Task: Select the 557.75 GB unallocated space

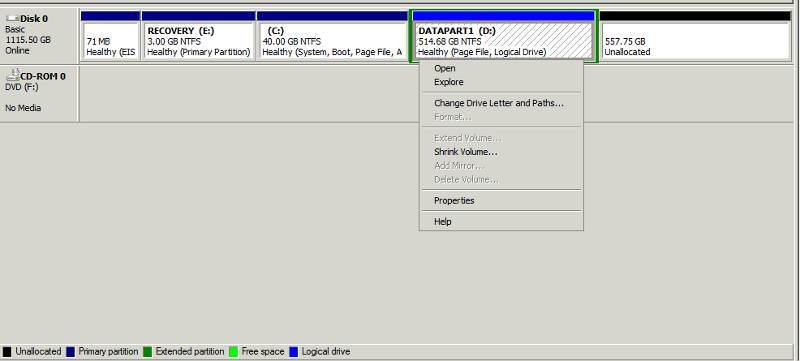Action: click(x=695, y=41)
